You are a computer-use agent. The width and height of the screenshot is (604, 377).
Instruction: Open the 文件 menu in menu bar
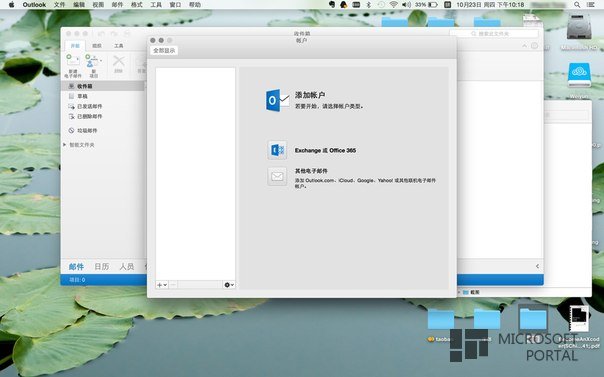59,5
